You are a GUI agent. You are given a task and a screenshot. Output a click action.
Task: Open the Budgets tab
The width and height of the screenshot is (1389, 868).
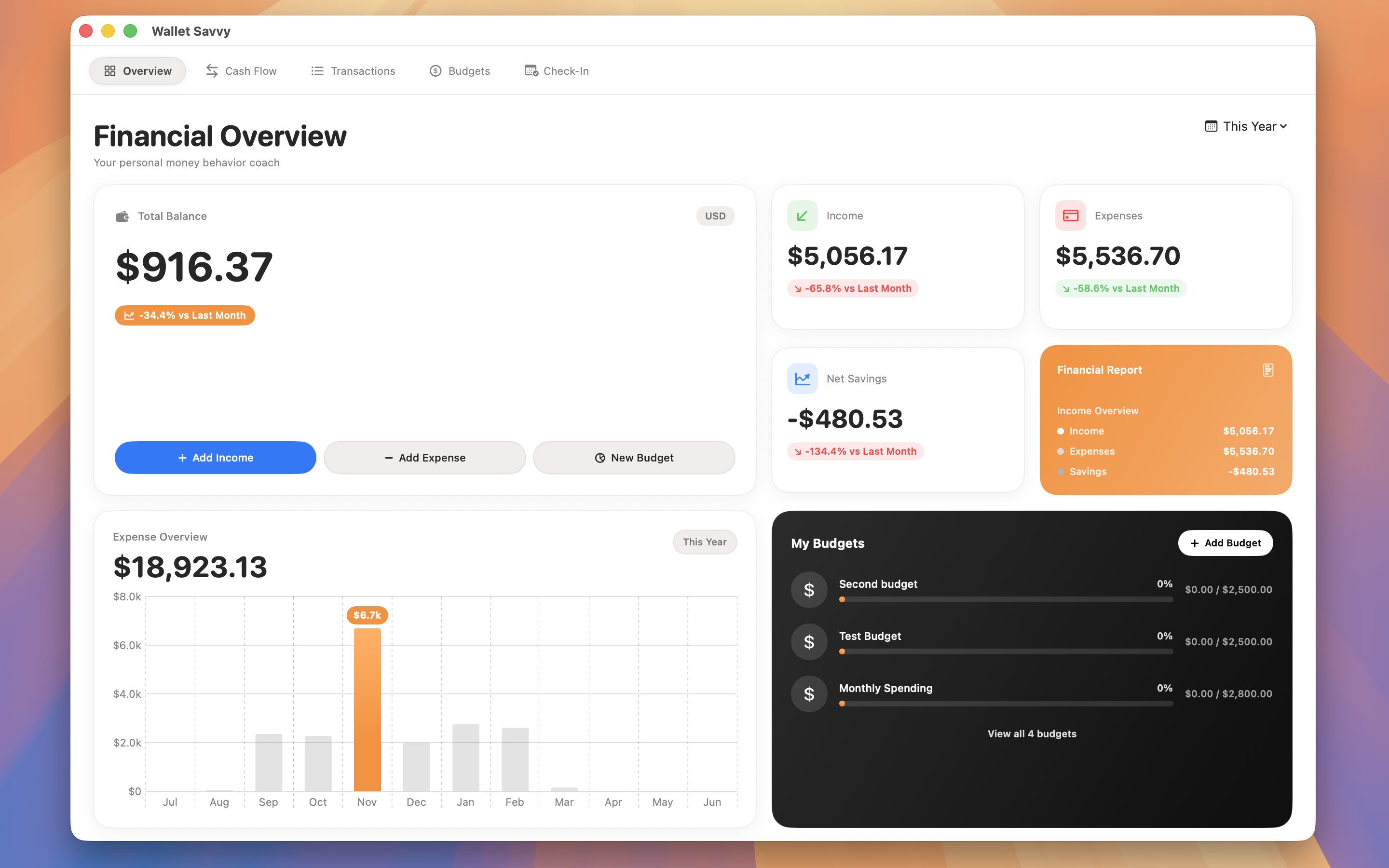click(x=460, y=70)
